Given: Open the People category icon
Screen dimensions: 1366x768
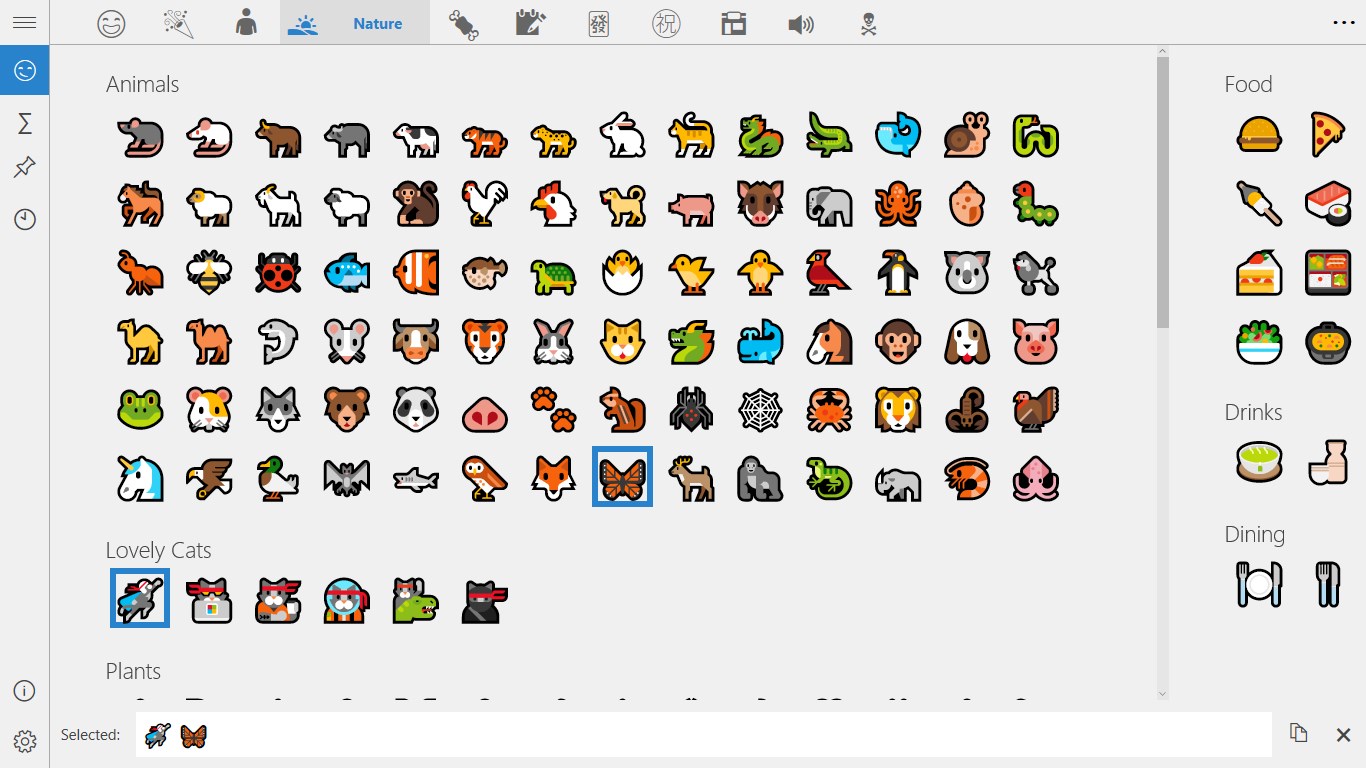Looking at the screenshot, I should (245, 22).
